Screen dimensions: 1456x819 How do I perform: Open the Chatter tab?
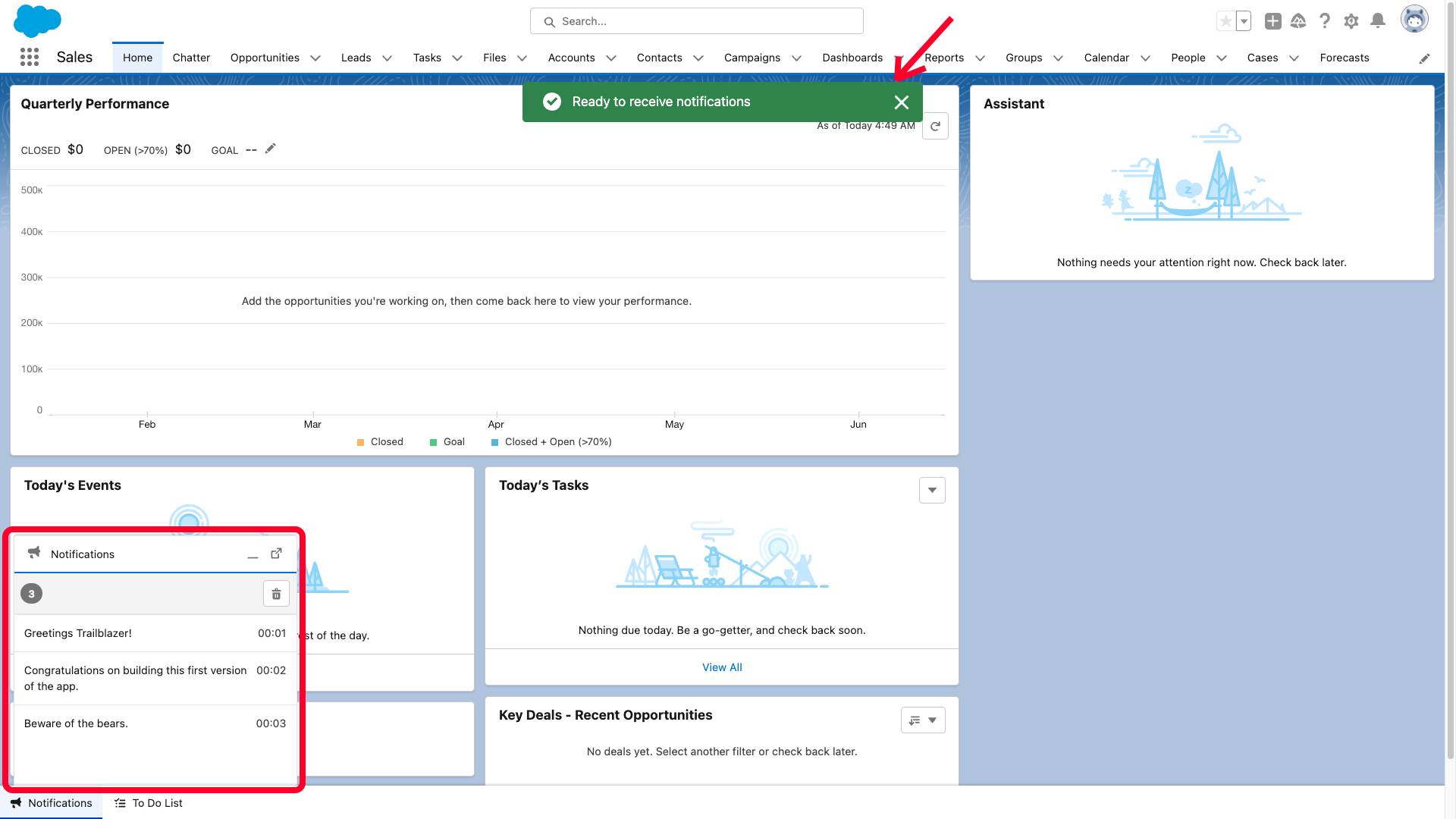coord(191,58)
